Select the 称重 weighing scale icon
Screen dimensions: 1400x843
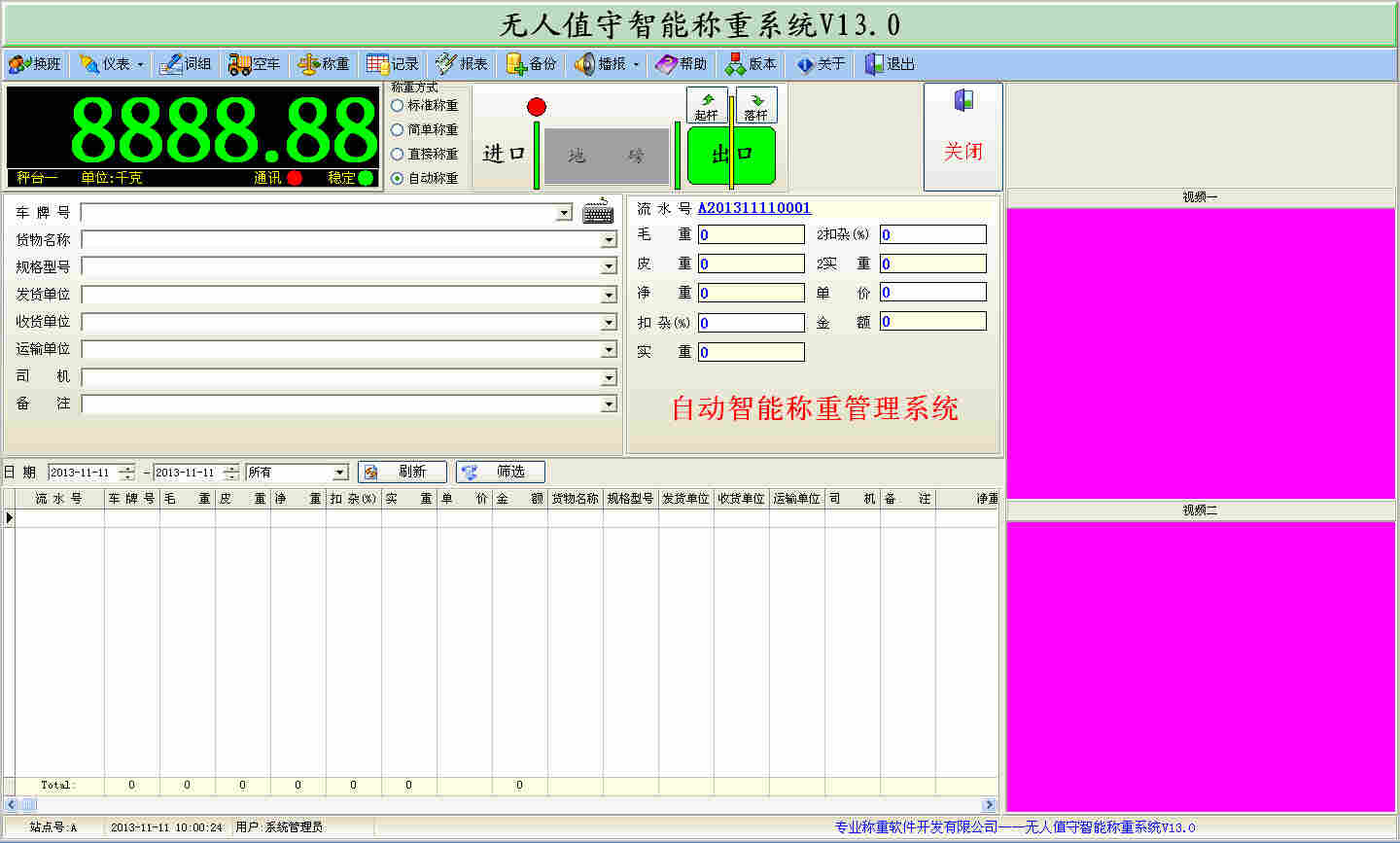pos(309,64)
